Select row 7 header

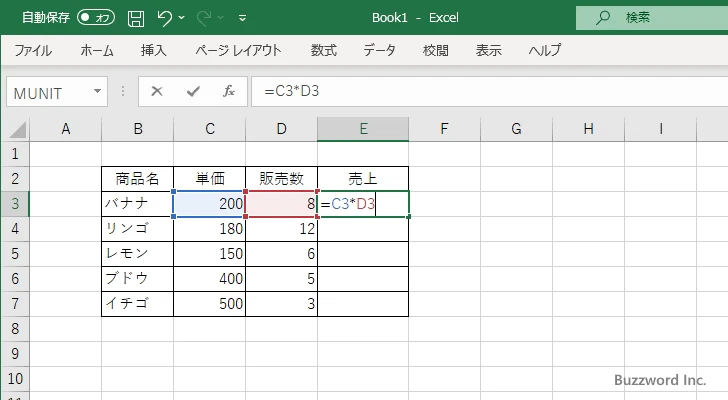(15, 304)
